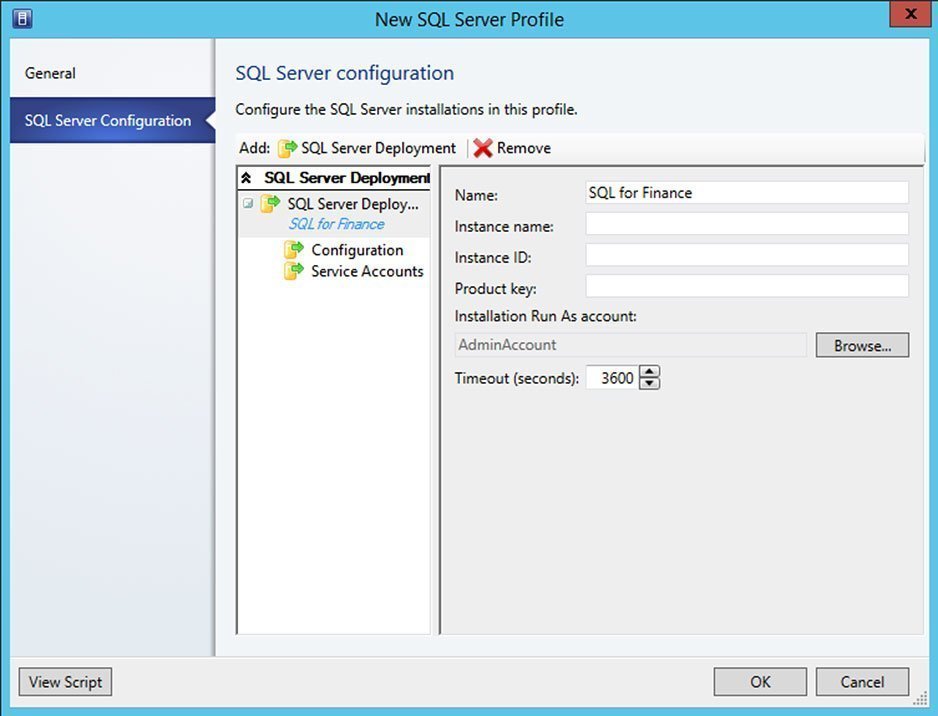Collapse the SQL Server Deployment tree node
The image size is (938, 716).
point(247,204)
